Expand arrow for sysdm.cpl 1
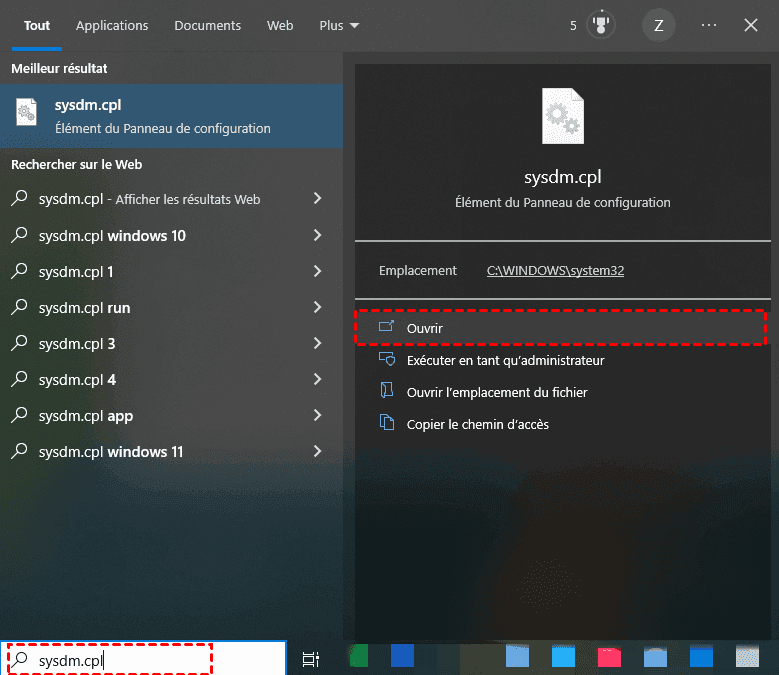This screenshot has height=675, width=779. click(317, 271)
